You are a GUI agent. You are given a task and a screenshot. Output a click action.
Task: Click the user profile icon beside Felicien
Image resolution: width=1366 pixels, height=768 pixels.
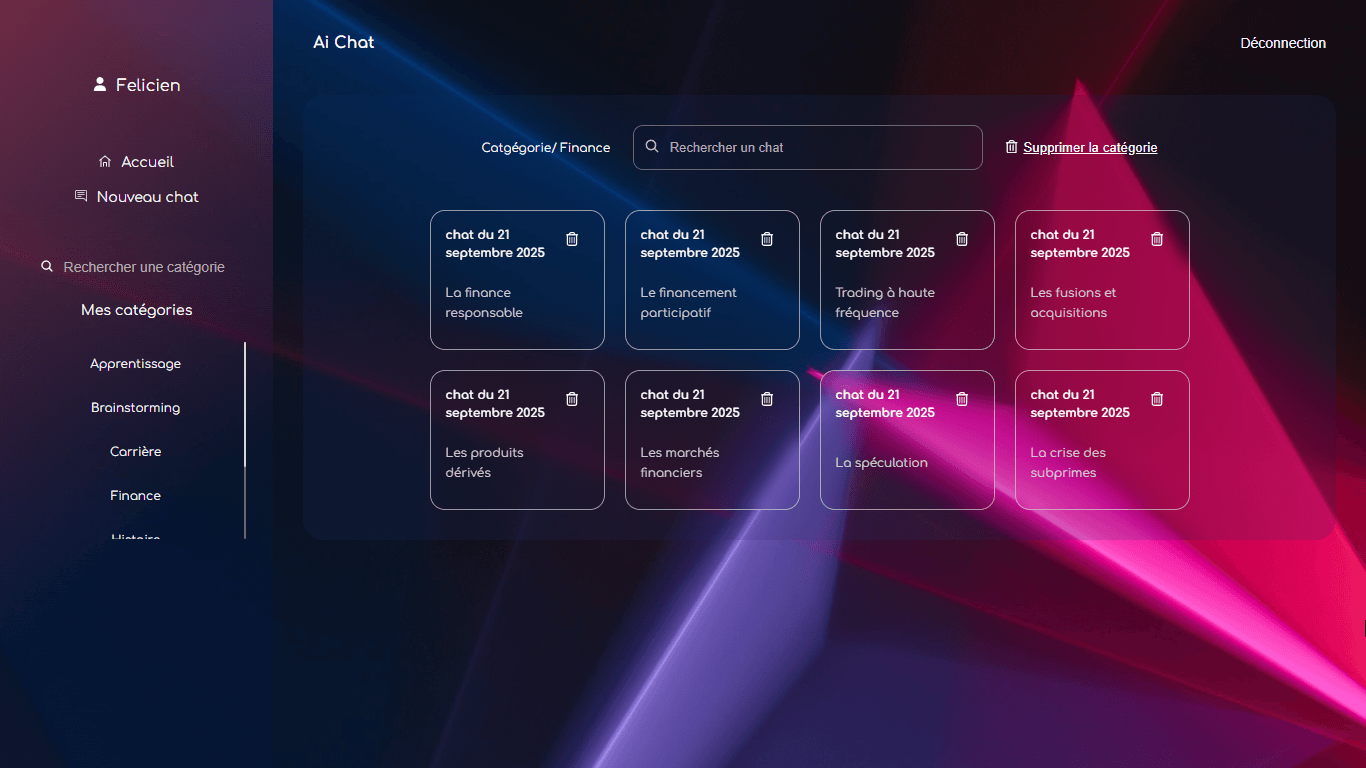click(100, 85)
